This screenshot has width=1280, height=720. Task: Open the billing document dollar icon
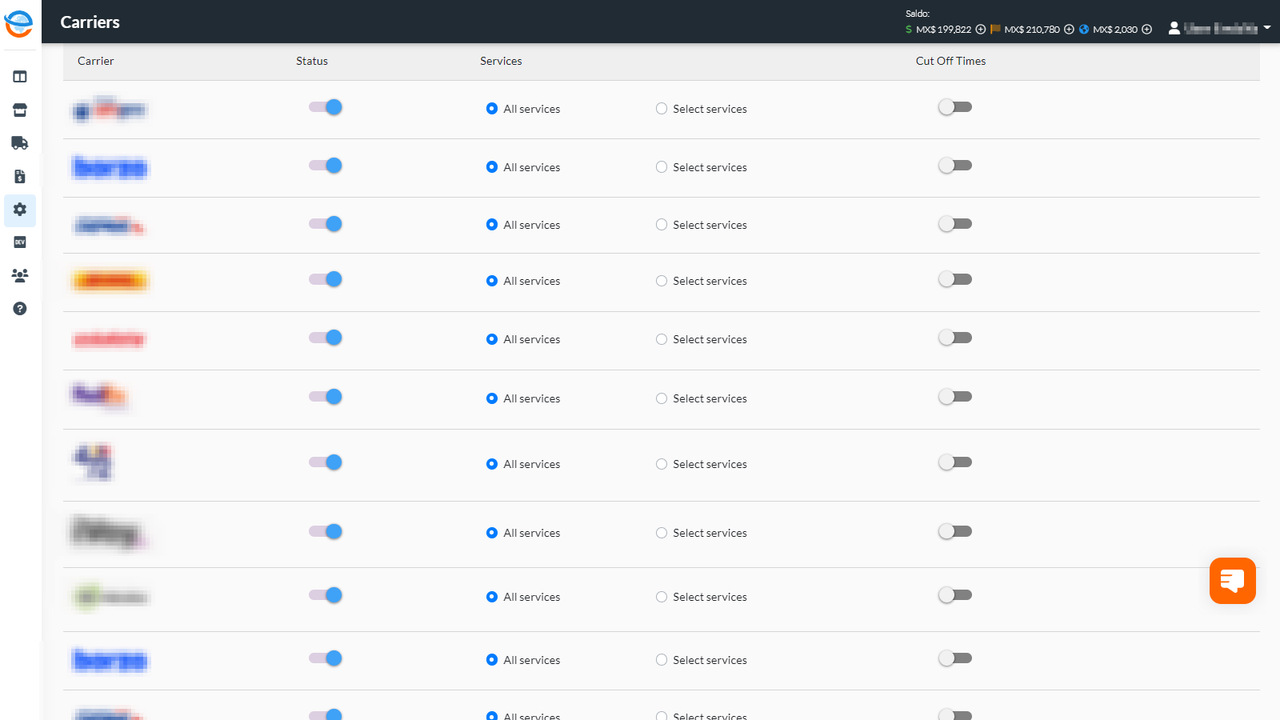click(19, 176)
